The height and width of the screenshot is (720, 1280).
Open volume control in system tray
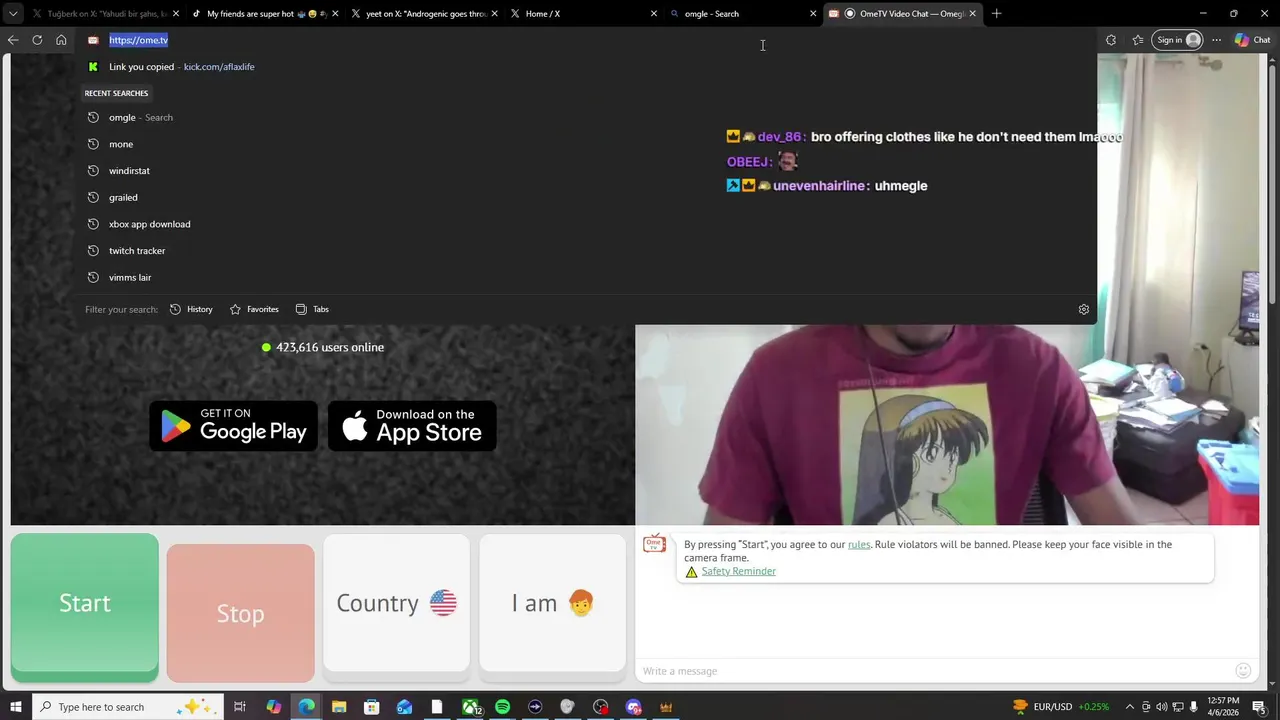tap(1161, 707)
